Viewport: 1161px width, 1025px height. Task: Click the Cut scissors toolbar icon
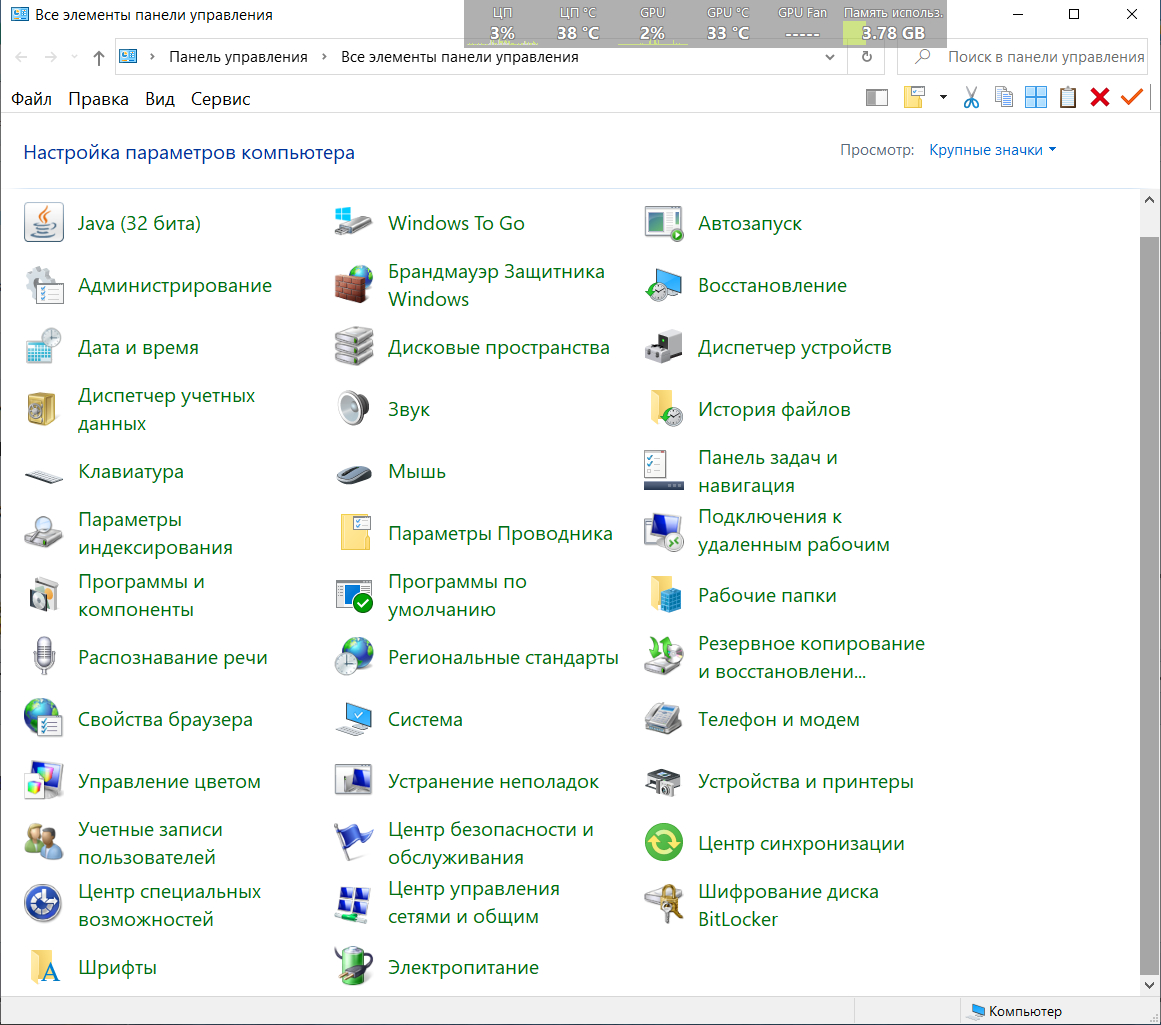pos(971,97)
